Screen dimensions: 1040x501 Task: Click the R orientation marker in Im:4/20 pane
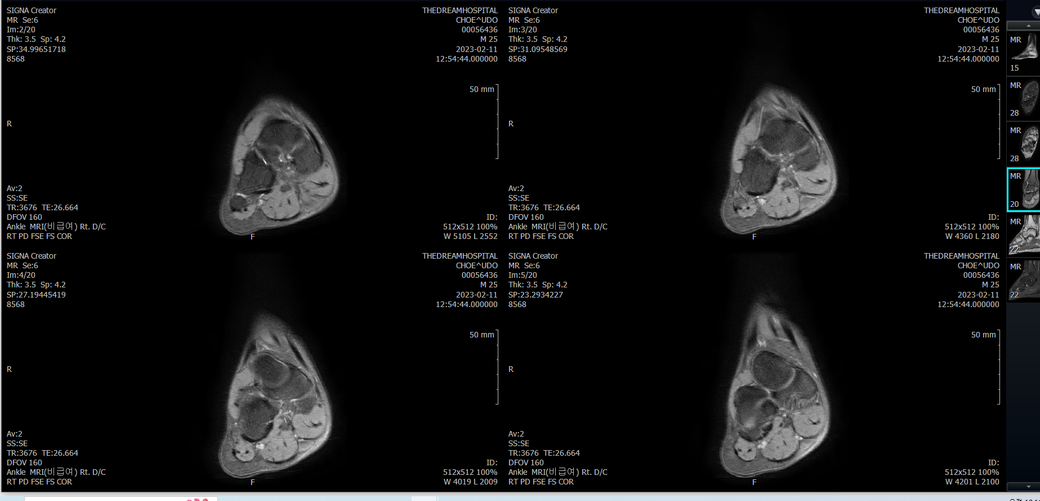click(10, 369)
